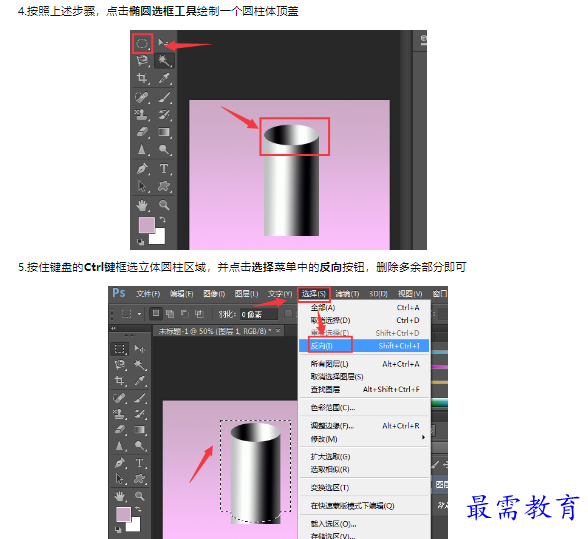Select the Rectangular Marquee tool in lower screenshot

click(120, 349)
